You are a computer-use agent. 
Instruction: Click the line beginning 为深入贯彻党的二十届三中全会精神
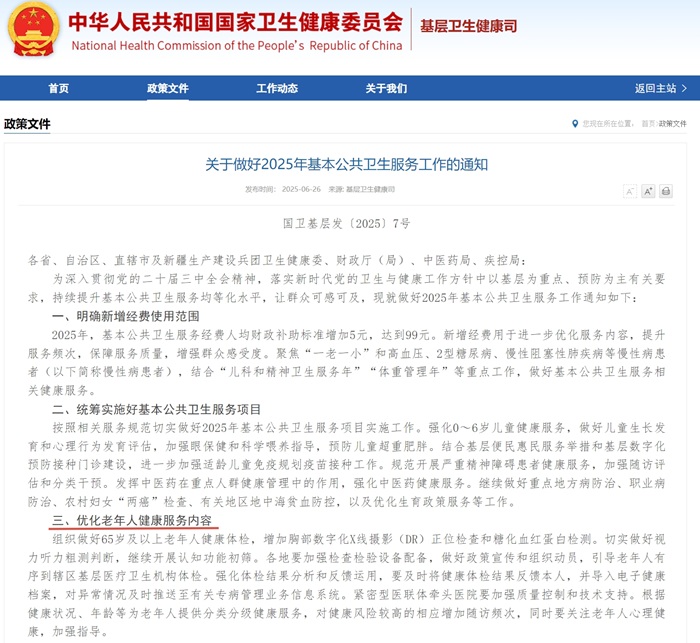(358, 279)
